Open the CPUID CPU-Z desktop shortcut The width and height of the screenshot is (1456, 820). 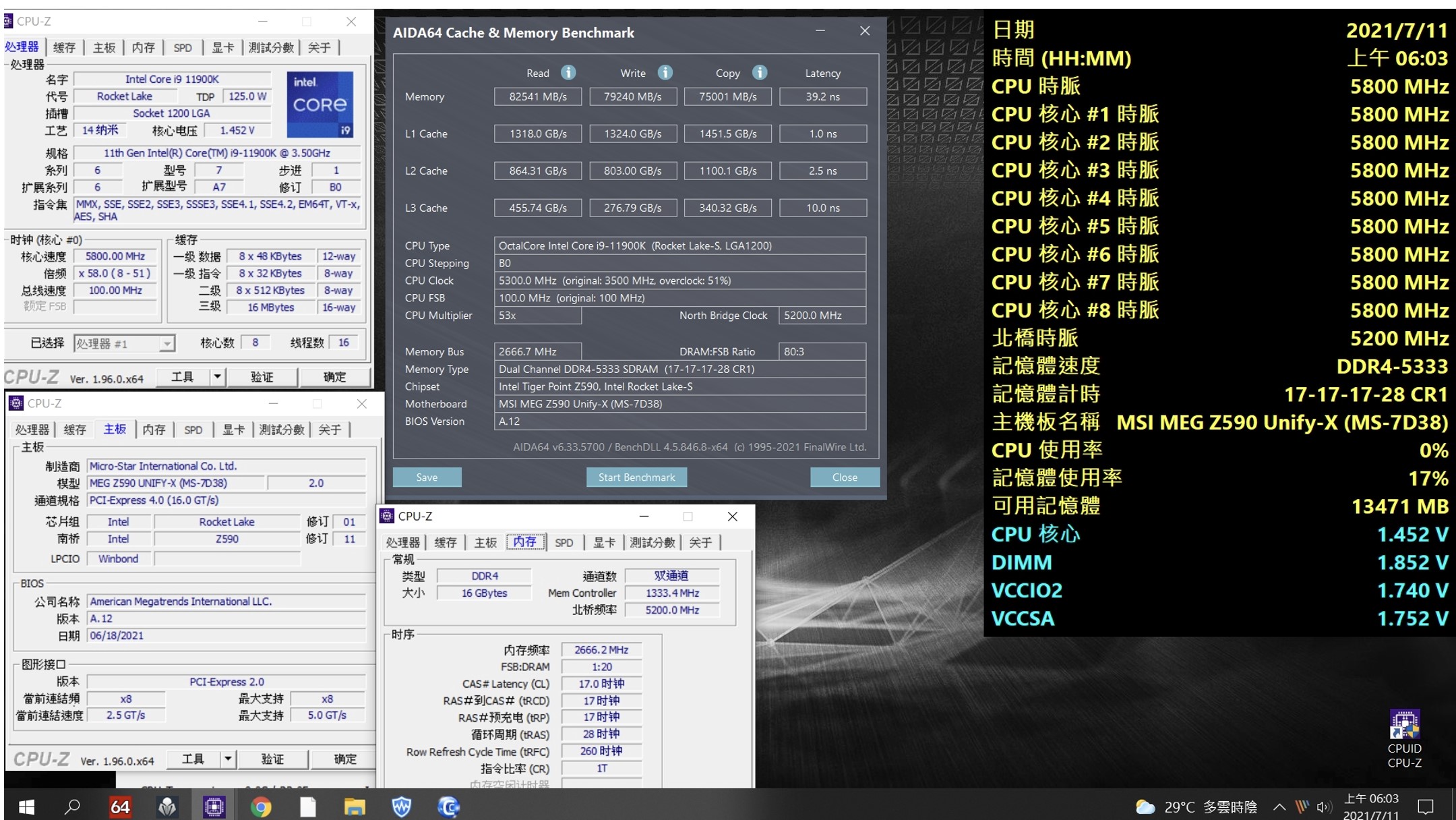tap(1405, 739)
